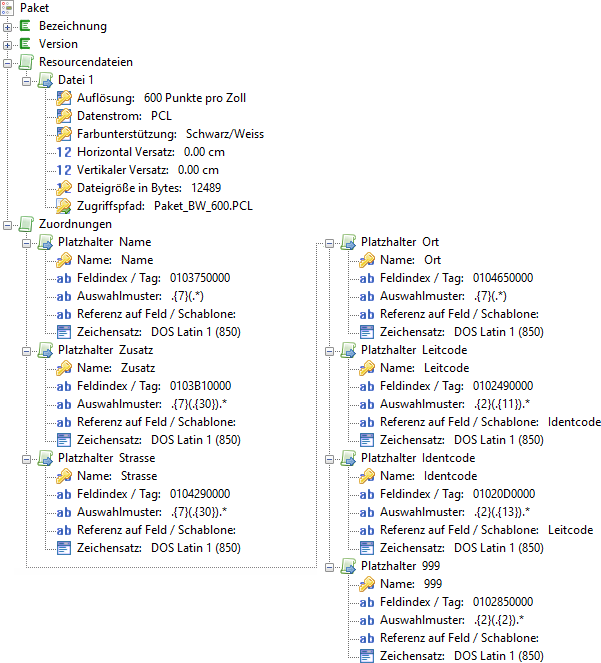Expand the Bezeichnung tree node
The image size is (601, 663).
(x=9, y=26)
